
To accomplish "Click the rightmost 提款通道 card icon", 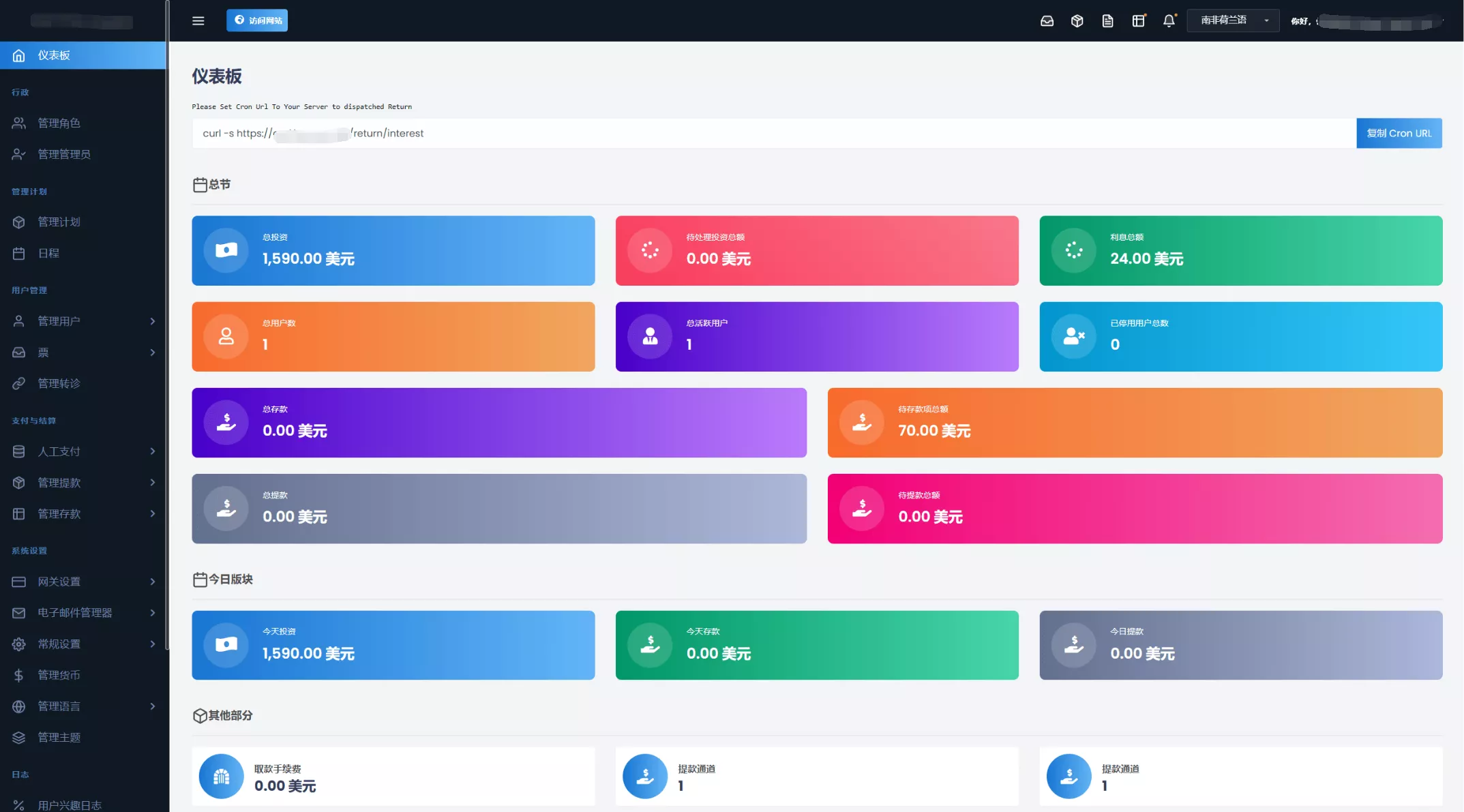I will click(x=1069, y=776).
